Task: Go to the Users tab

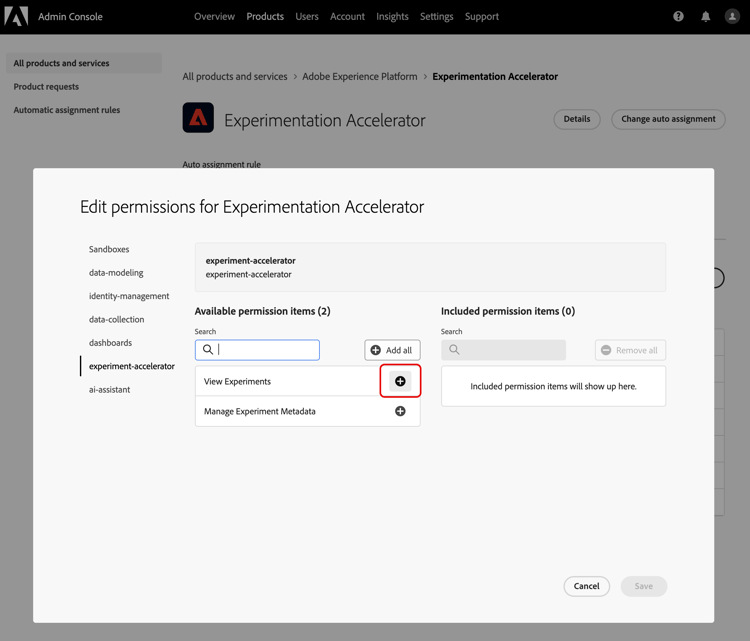Action: [x=307, y=16]
